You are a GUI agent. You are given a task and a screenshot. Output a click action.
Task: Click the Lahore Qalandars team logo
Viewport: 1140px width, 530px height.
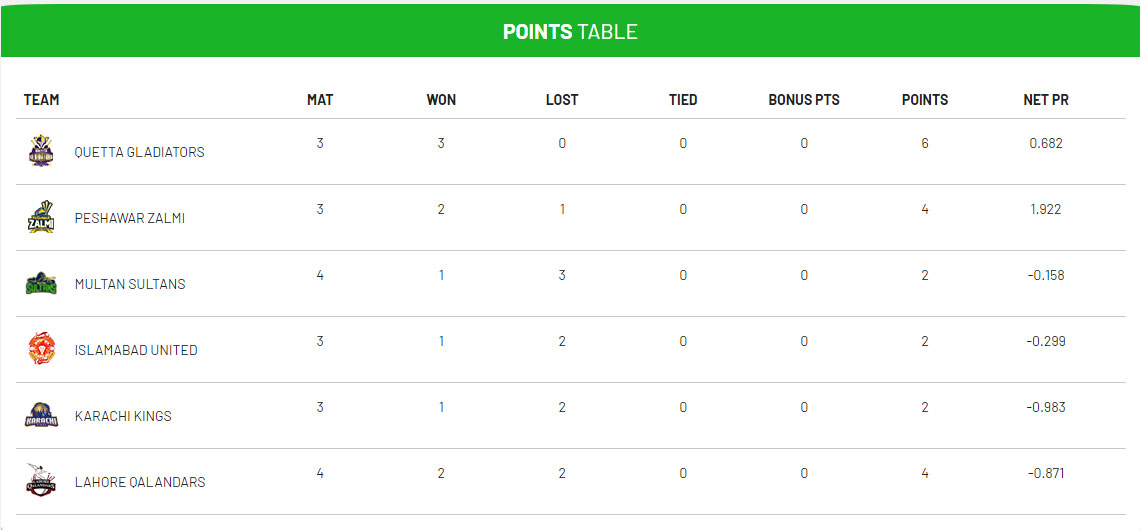point(40,481)
